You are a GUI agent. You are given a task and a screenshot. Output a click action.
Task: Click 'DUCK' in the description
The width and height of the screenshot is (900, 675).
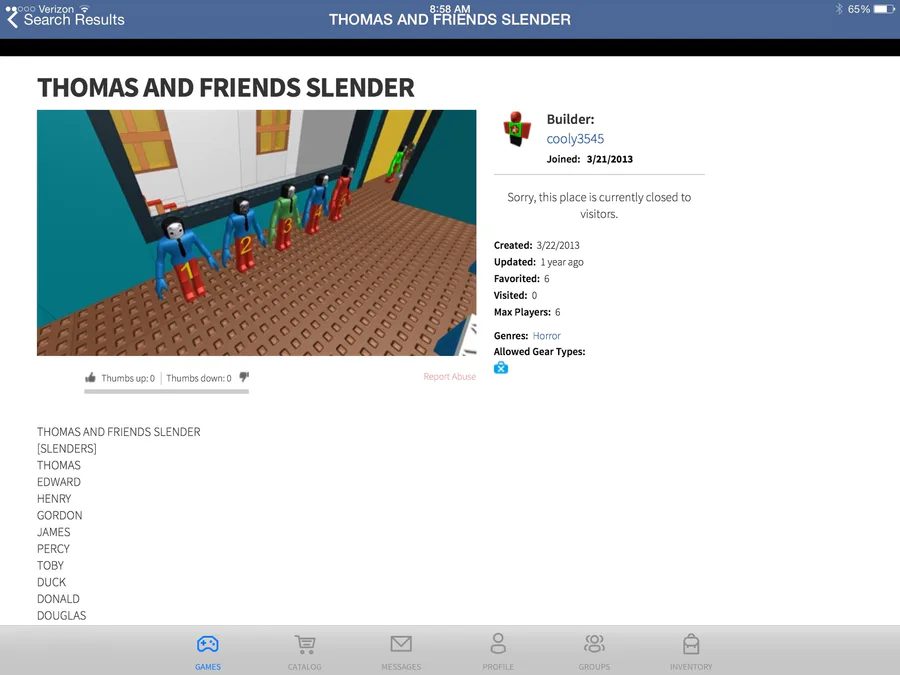pyautogui.click(x=52, y=581)
